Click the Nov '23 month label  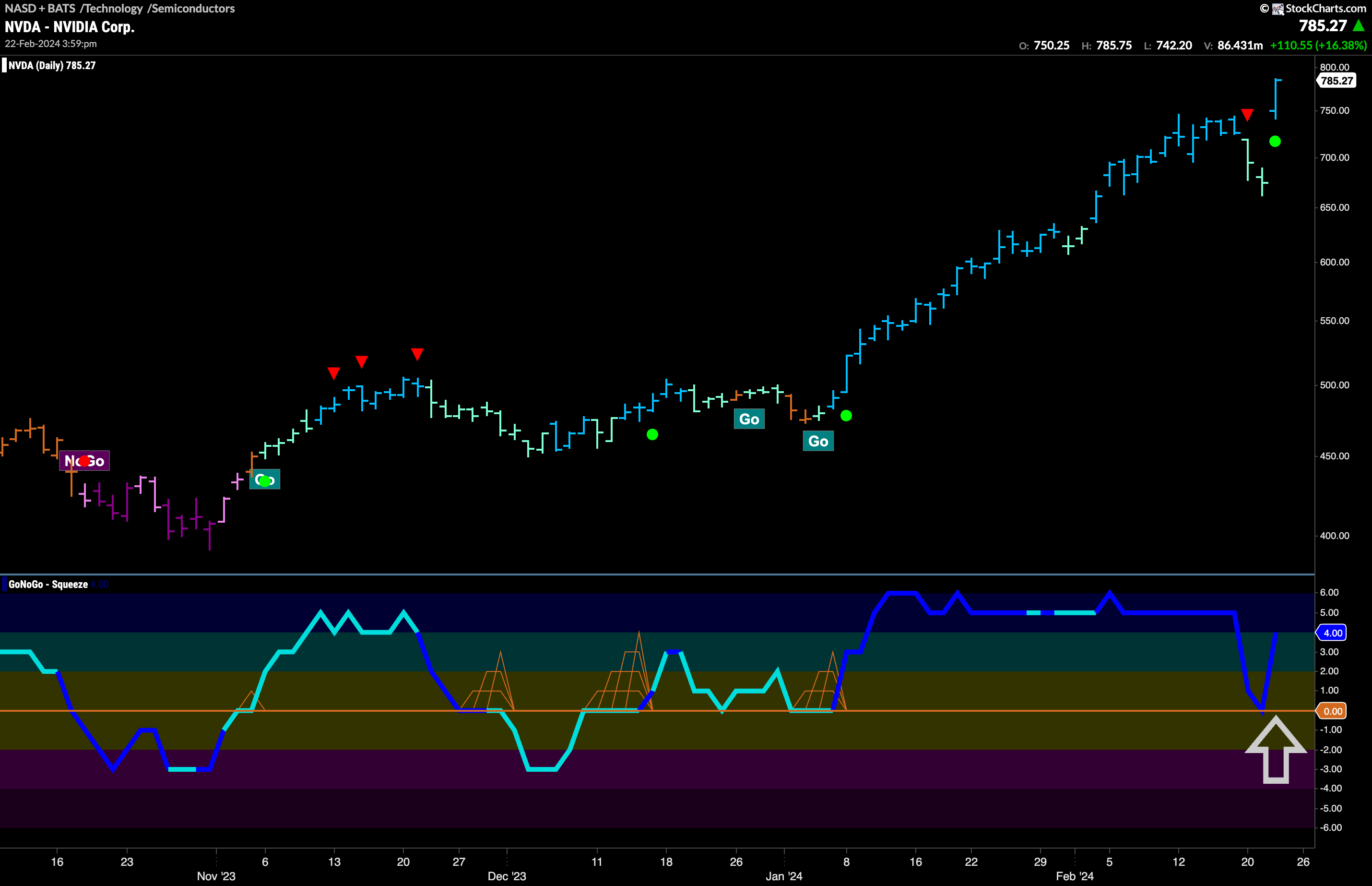click(x=216, y=876)
